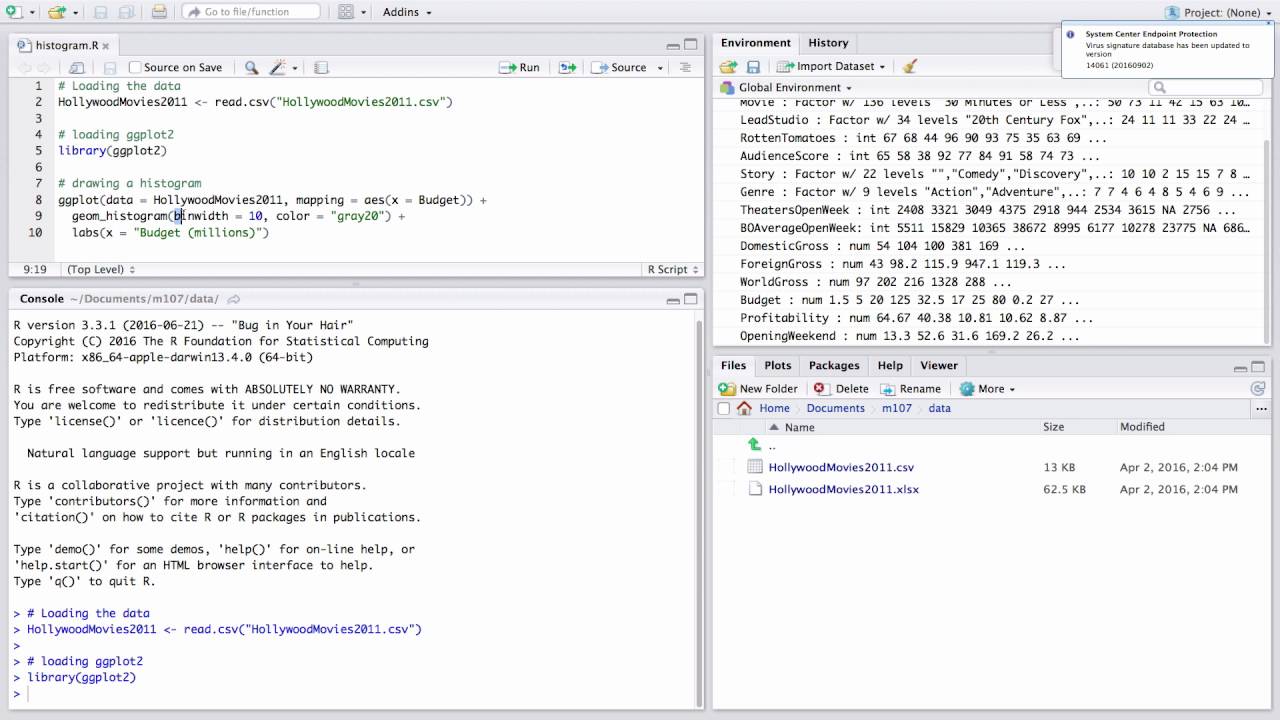Click the Project icon at top right
Screen dimensions: 1280x720
[1172, 12]
